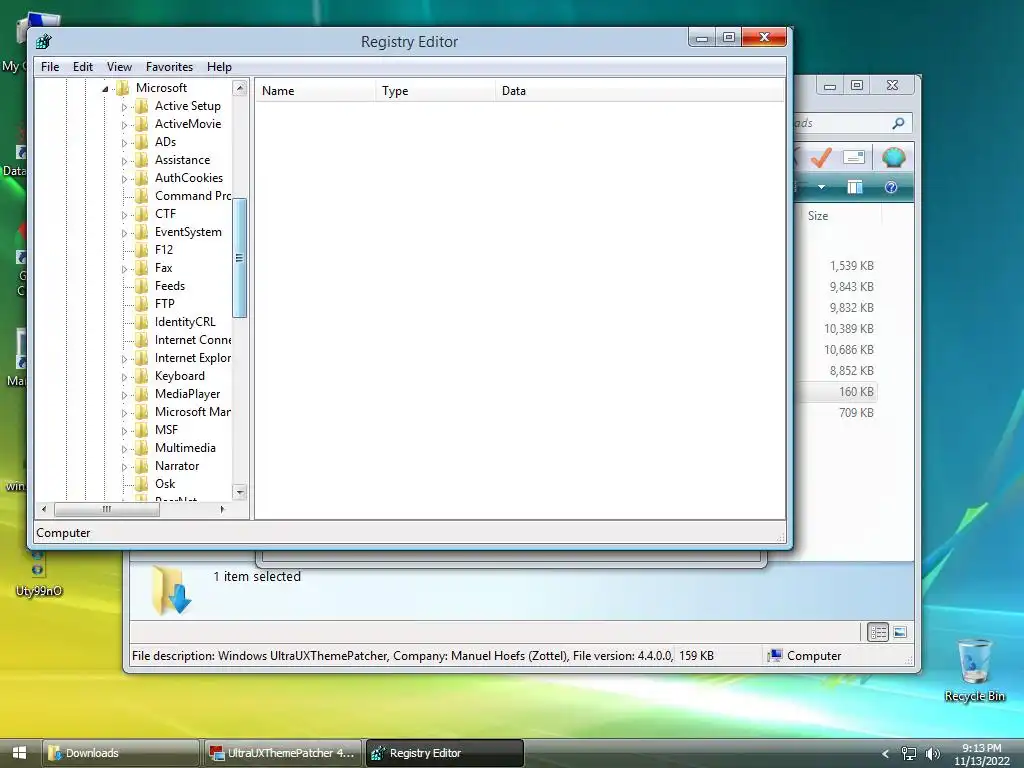Image resolution: width=1024 pixels, height=768 pixels.
Task: Expand the Narrator key
Action: click(x=124, y=467)
